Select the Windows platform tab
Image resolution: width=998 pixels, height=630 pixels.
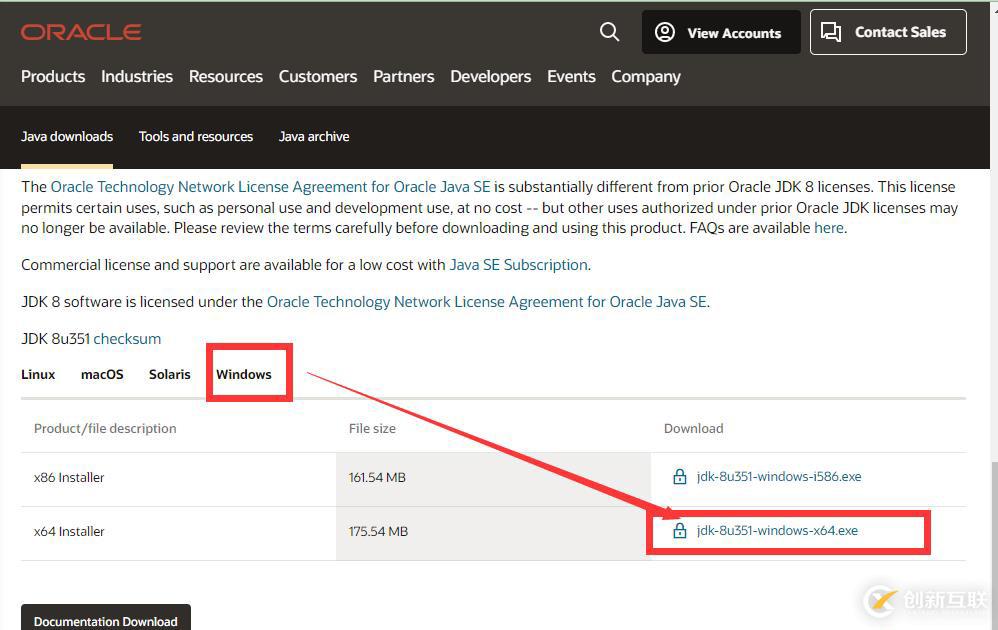[244, 374]
